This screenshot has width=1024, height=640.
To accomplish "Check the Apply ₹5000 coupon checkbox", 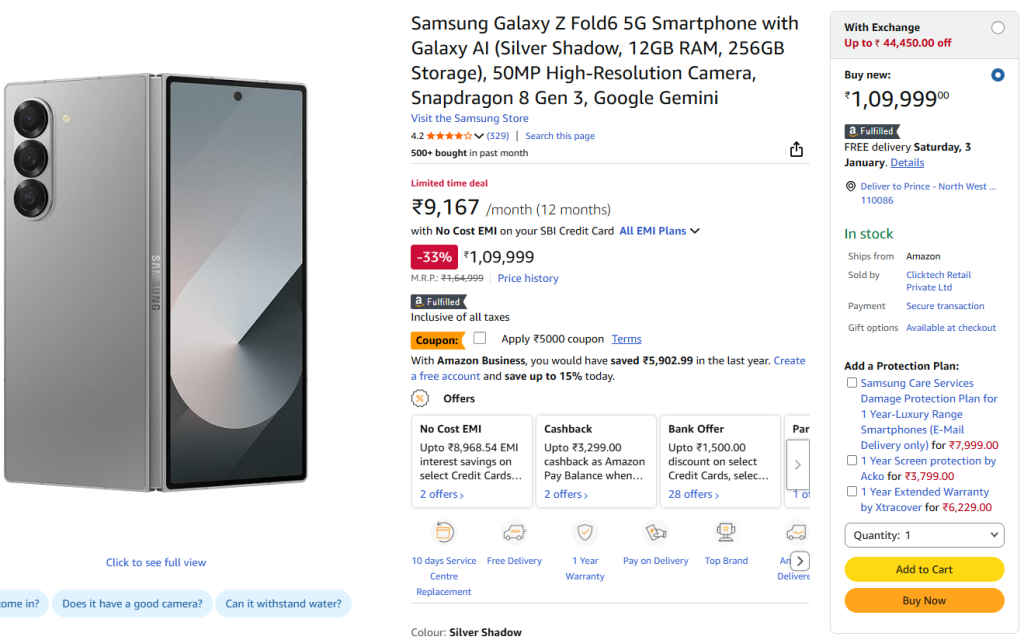I will point(479,338).
